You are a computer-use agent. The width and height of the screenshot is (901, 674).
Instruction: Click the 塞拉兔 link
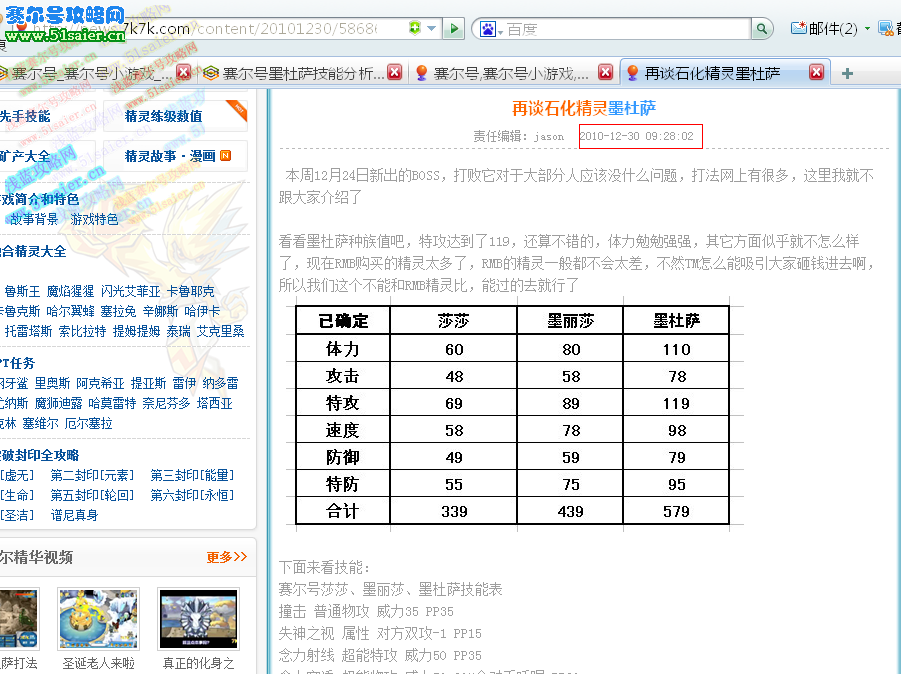coord(118,311)
